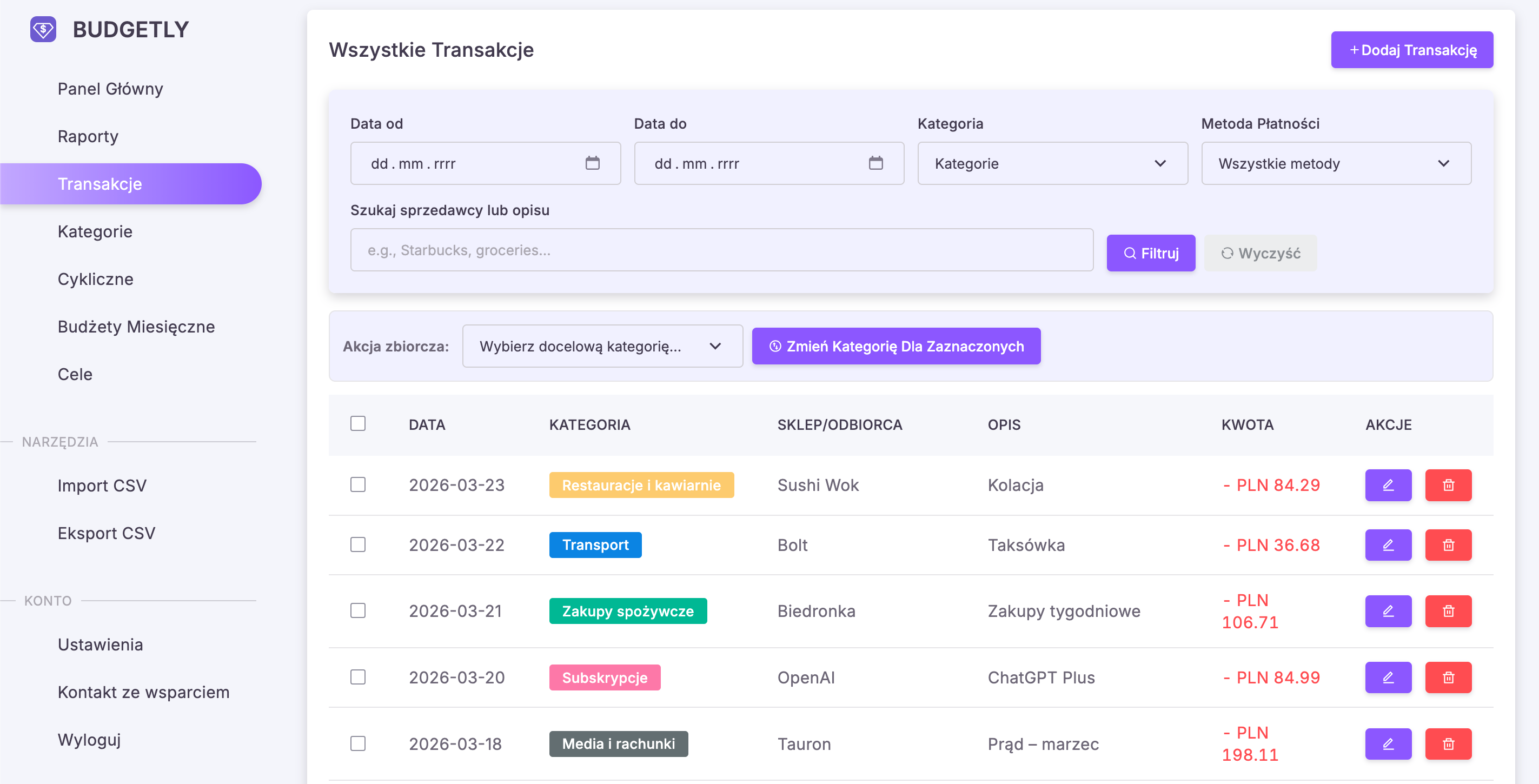Viewport: 1539px width, 784px height.
Task: Edit the Bolt transaction
Action: 1388,544
